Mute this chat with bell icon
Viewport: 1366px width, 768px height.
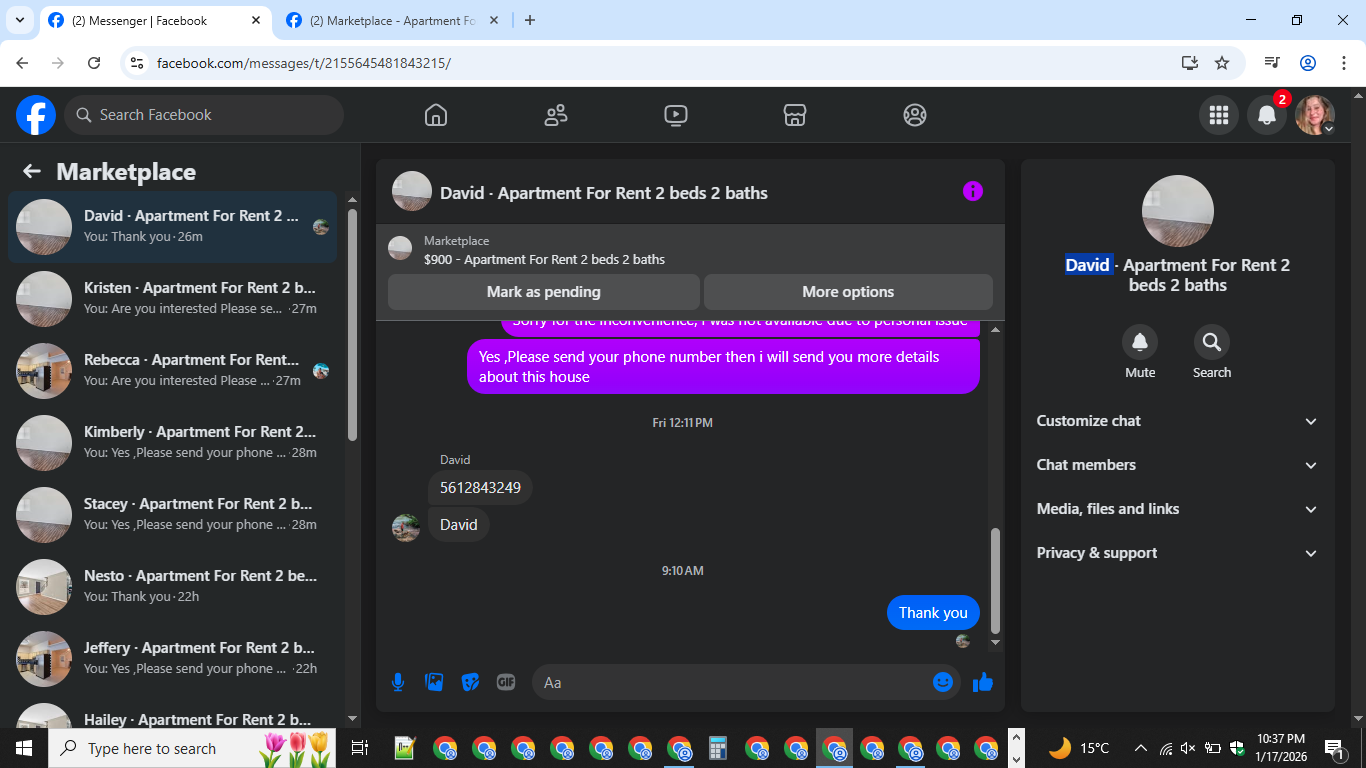tap(1140, 343)
